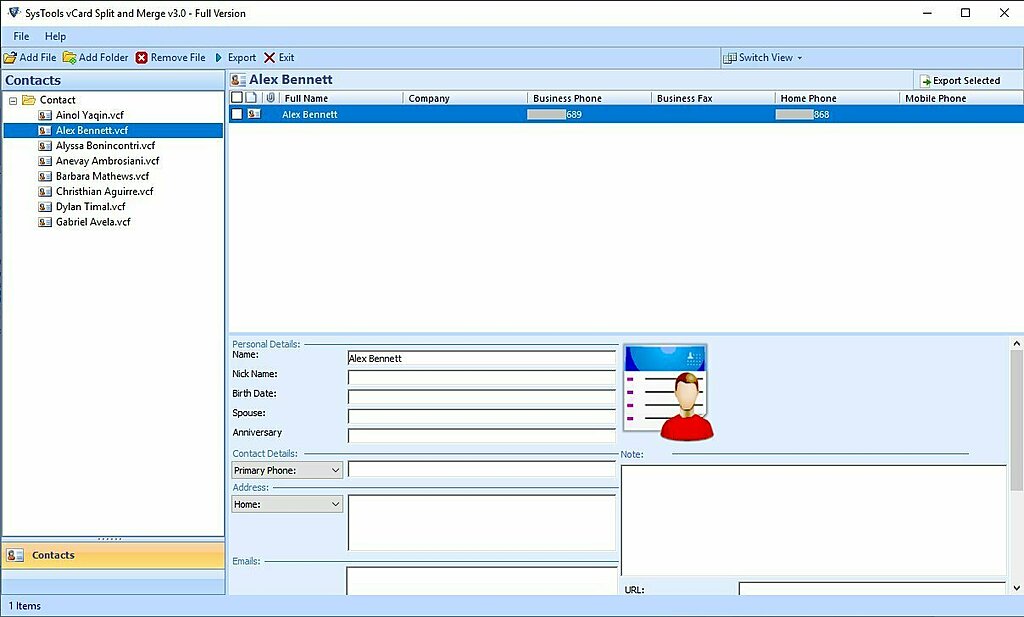1024x617 pixels.
Task: Click the Add File toolbar icon
Action: point(10,57)
